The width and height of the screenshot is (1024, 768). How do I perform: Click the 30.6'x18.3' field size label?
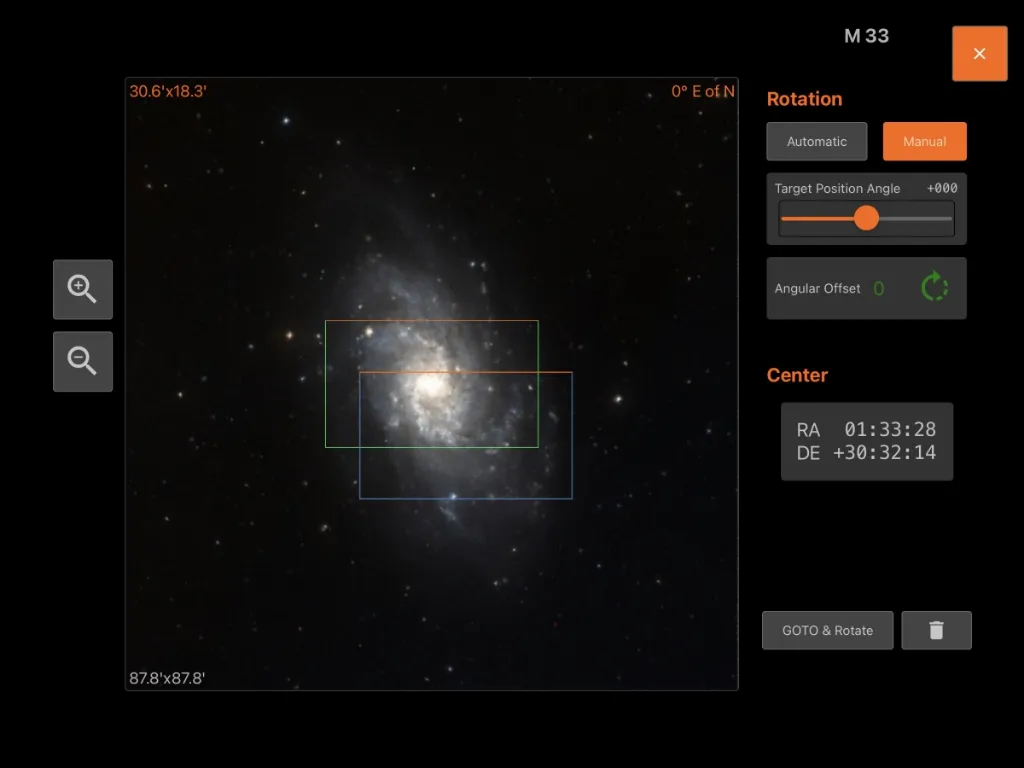pyautogui.click(x=168, y=91)
